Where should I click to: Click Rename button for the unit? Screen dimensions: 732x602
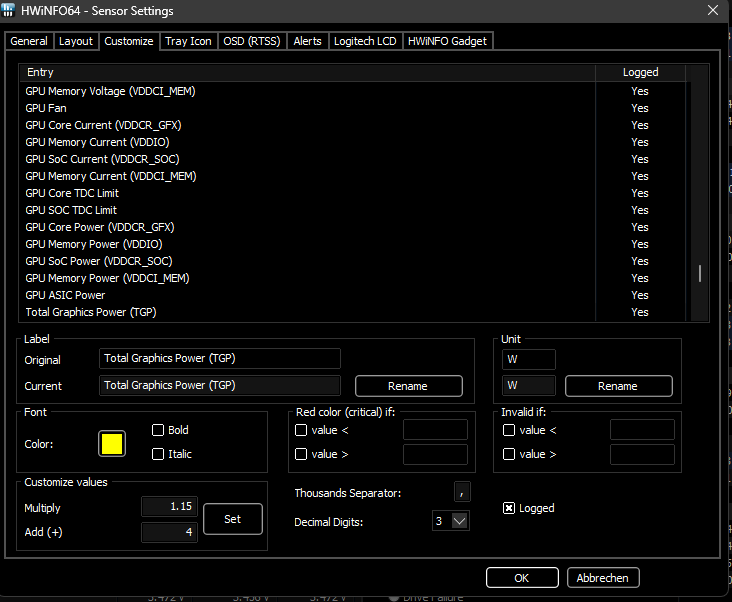click(619, 386)
